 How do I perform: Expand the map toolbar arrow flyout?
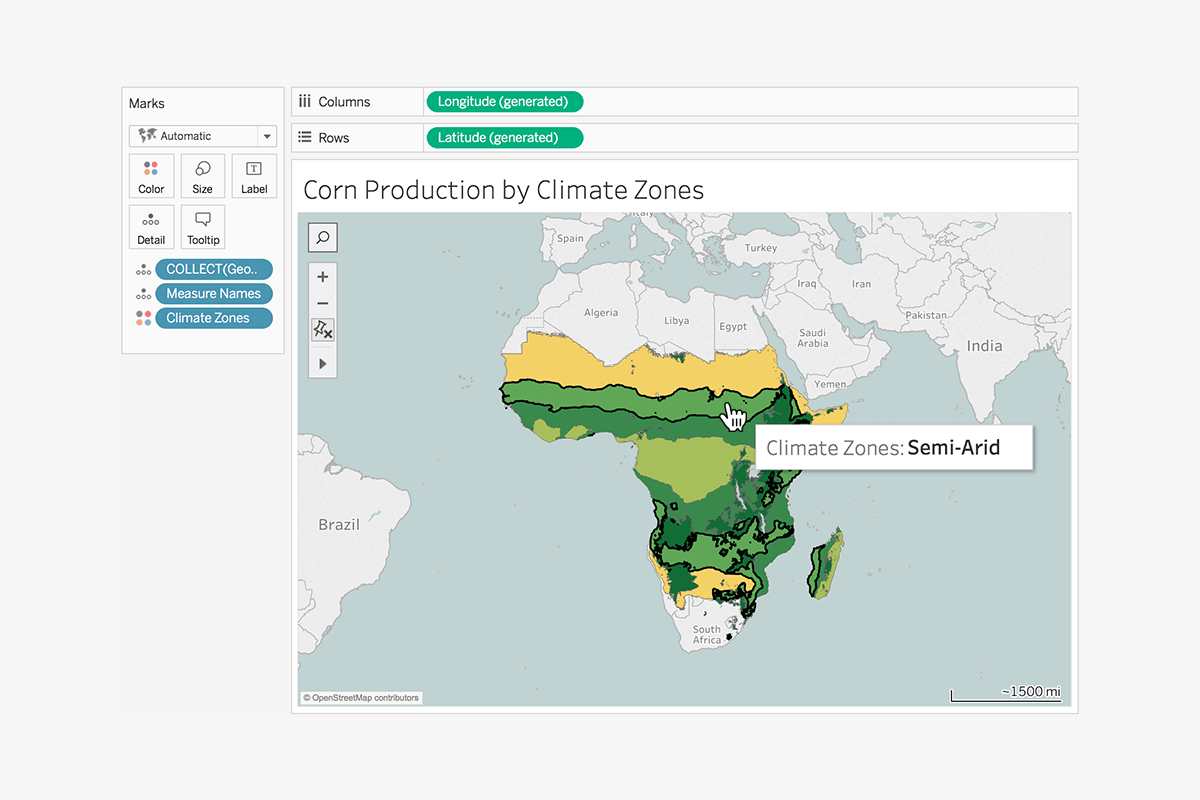click(x=323, y=364)
